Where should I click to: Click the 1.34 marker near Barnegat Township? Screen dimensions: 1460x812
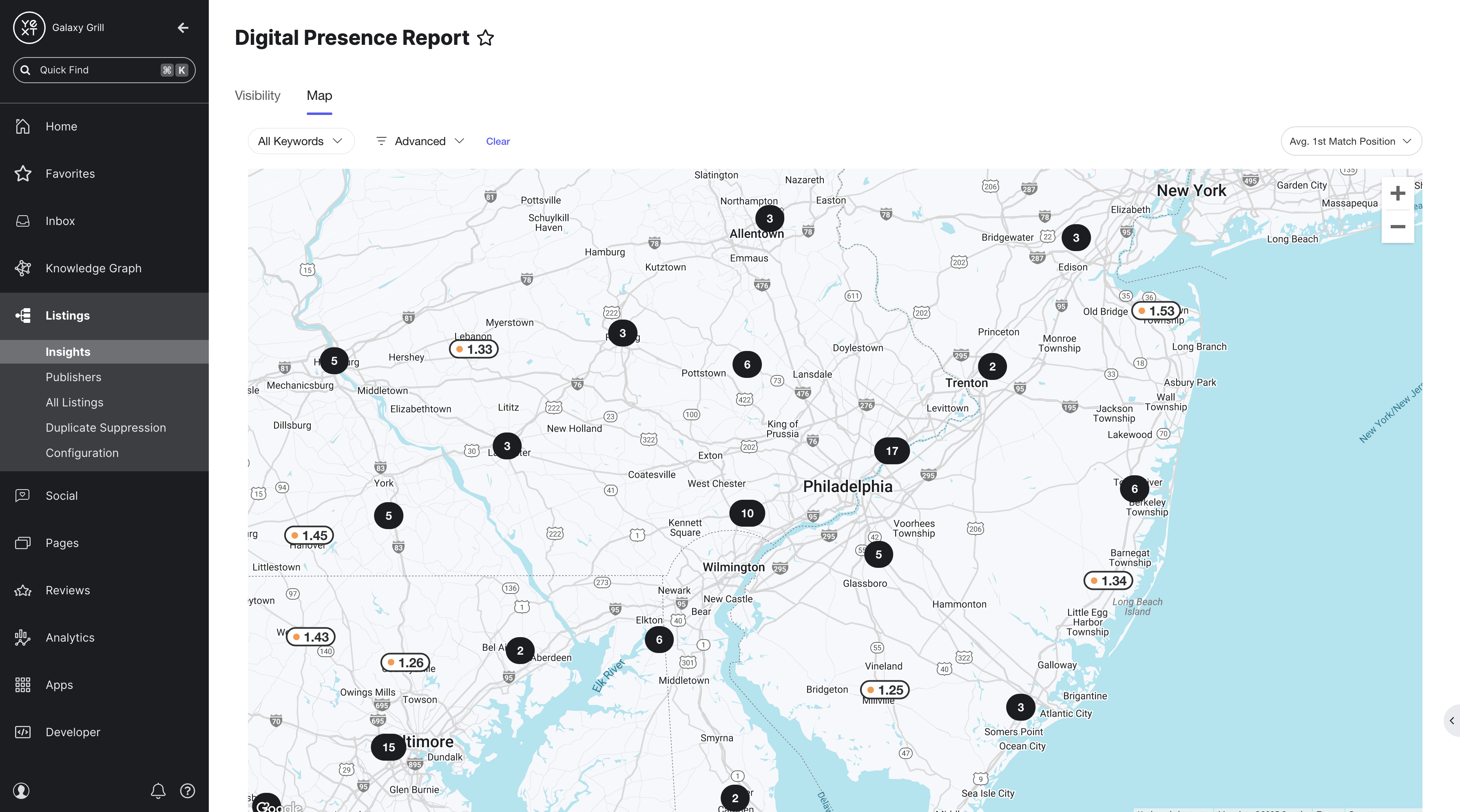[1108, 581]
